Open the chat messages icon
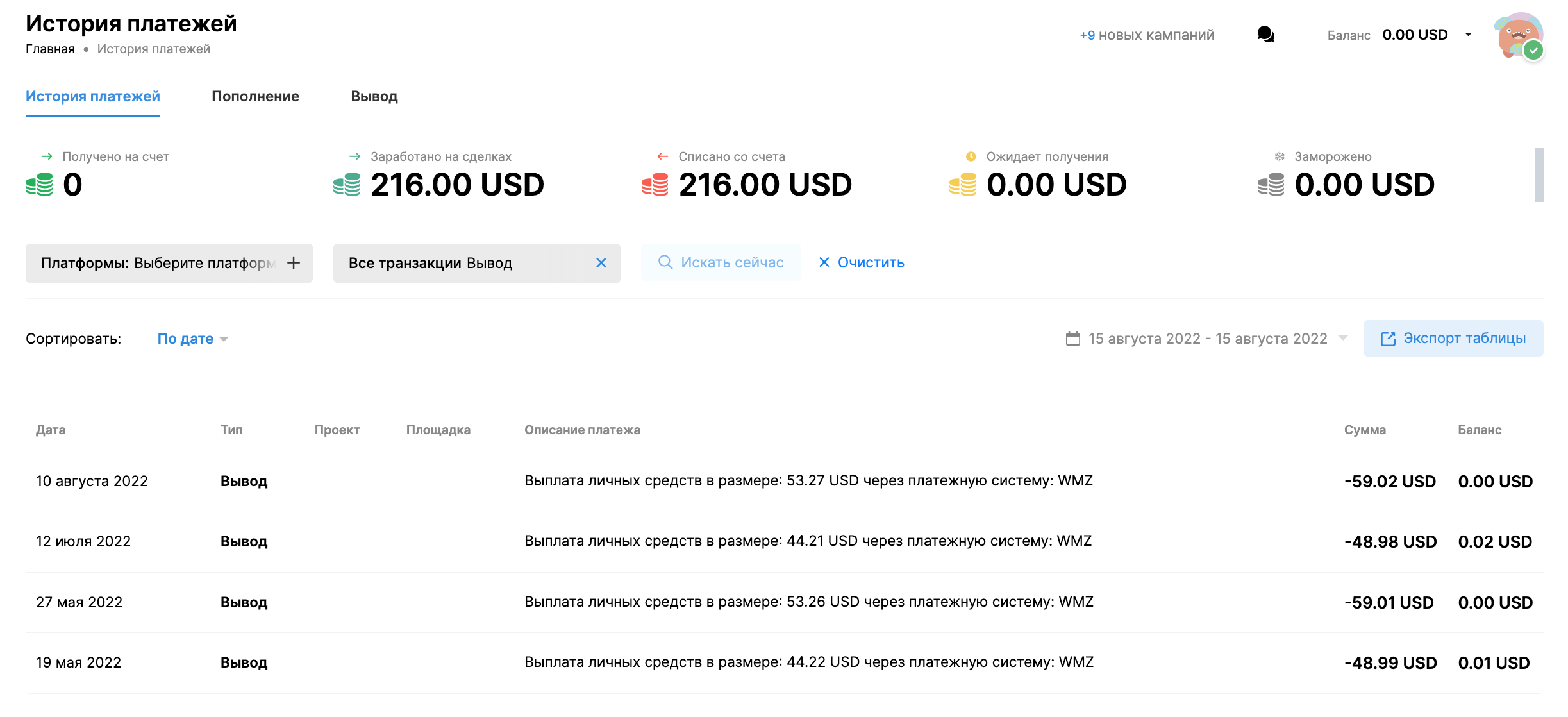Screen dimensions: 1568x717 (x=1265, y=35)
